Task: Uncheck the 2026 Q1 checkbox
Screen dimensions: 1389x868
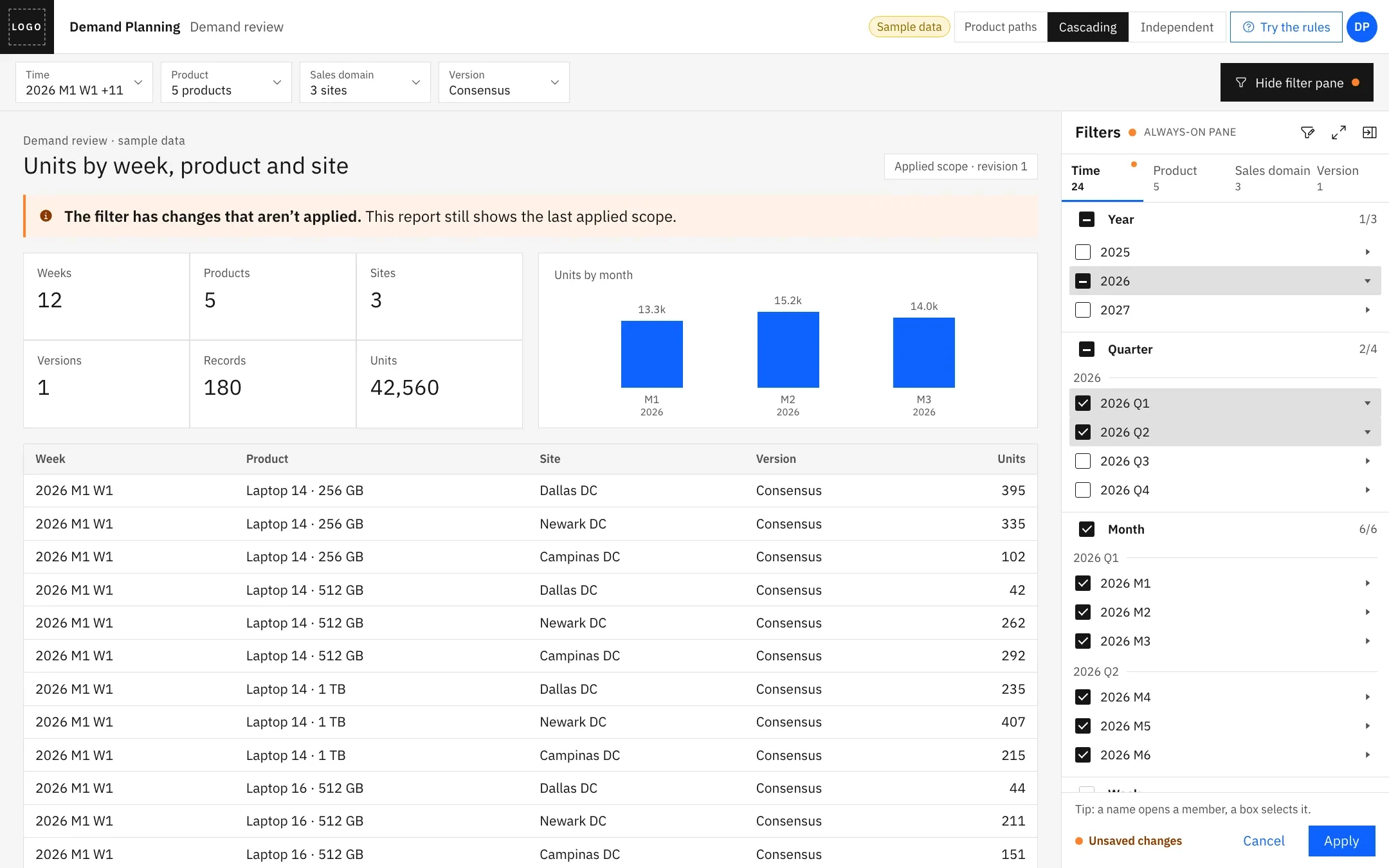Action: tap(1083, 403)
